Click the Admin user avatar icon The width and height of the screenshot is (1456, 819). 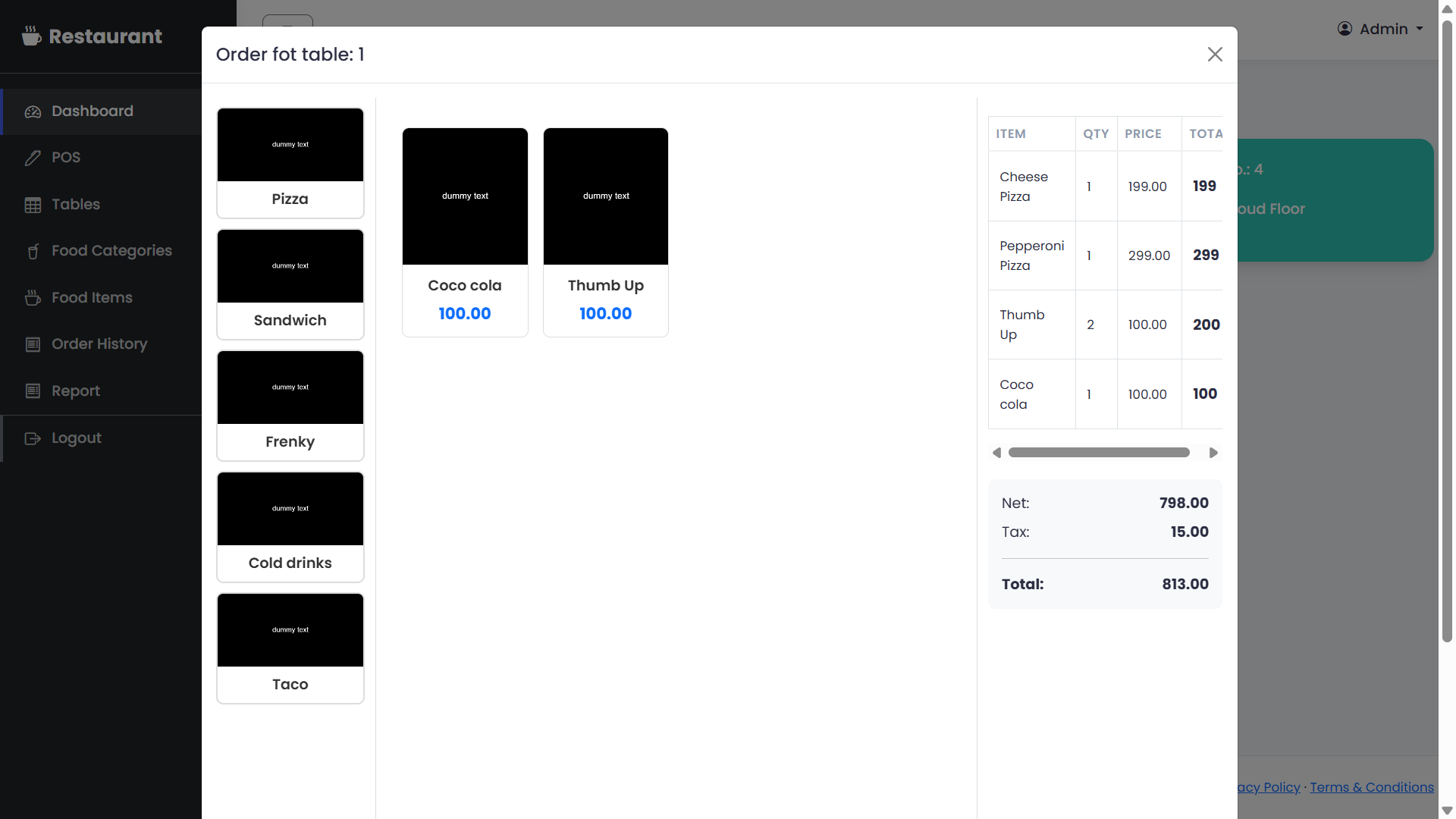tap(1345, 29)
